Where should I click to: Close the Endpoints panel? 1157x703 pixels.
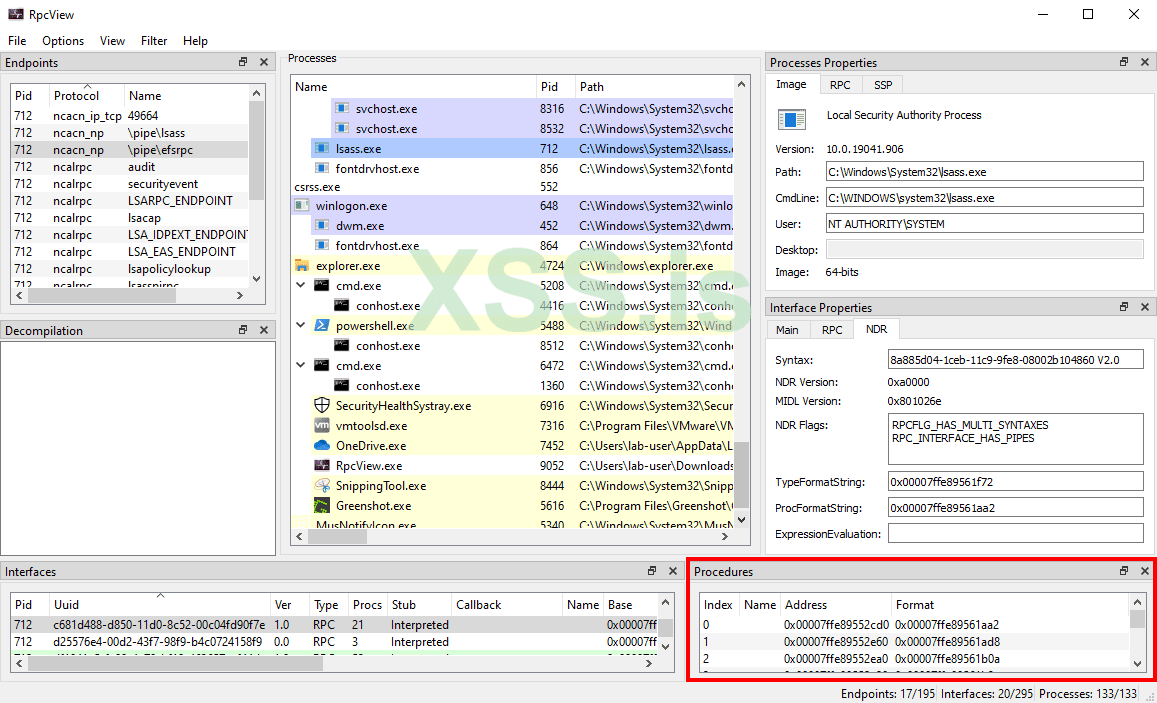pyautogui.click(x=263, y=62)
